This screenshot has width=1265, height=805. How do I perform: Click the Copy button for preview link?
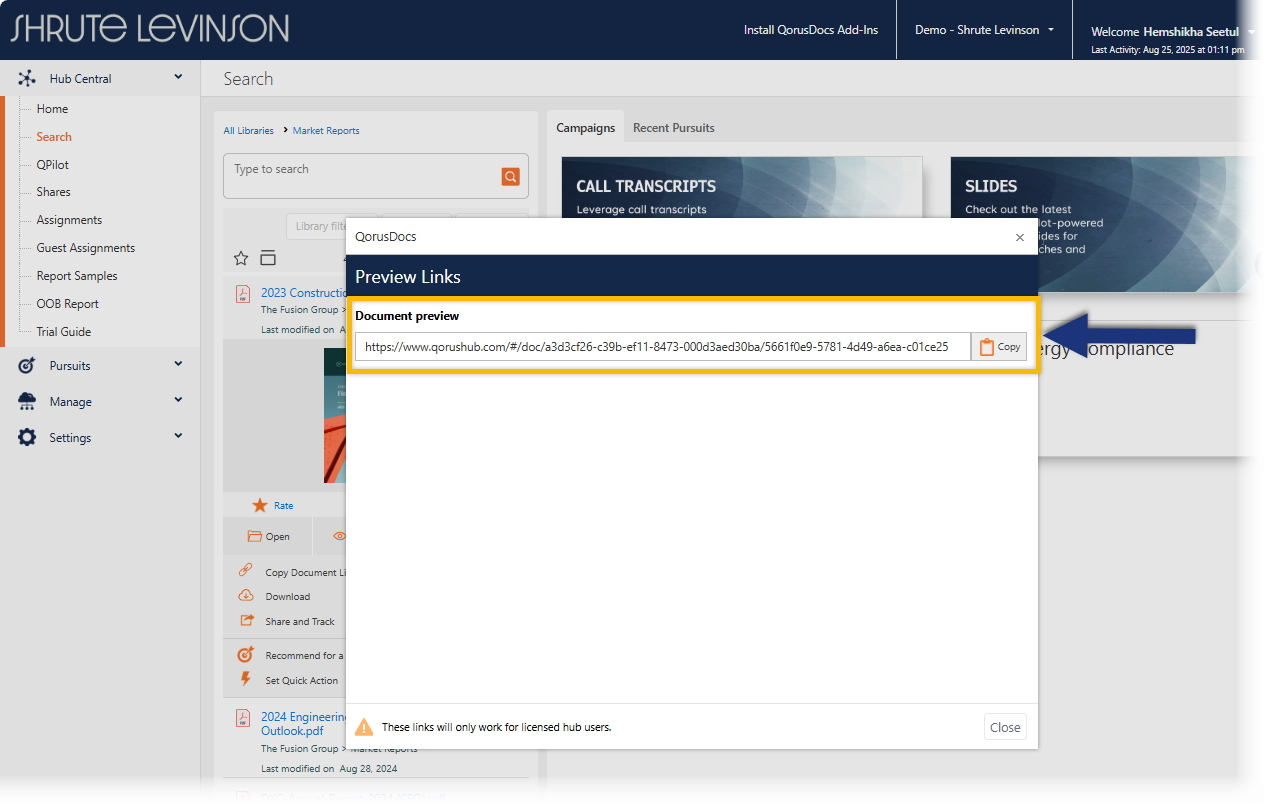[x=998, y=347]
